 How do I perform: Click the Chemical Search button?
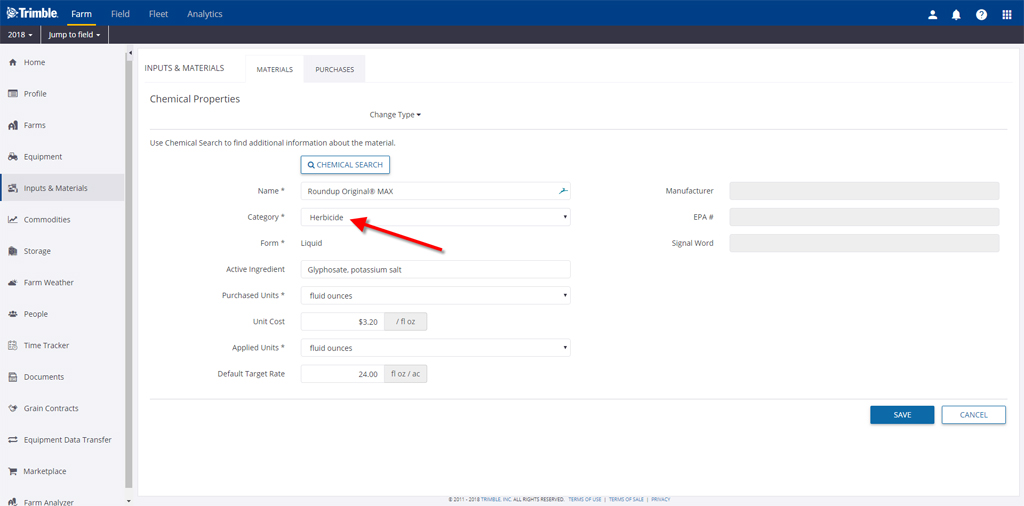click(x=345, y=165)
